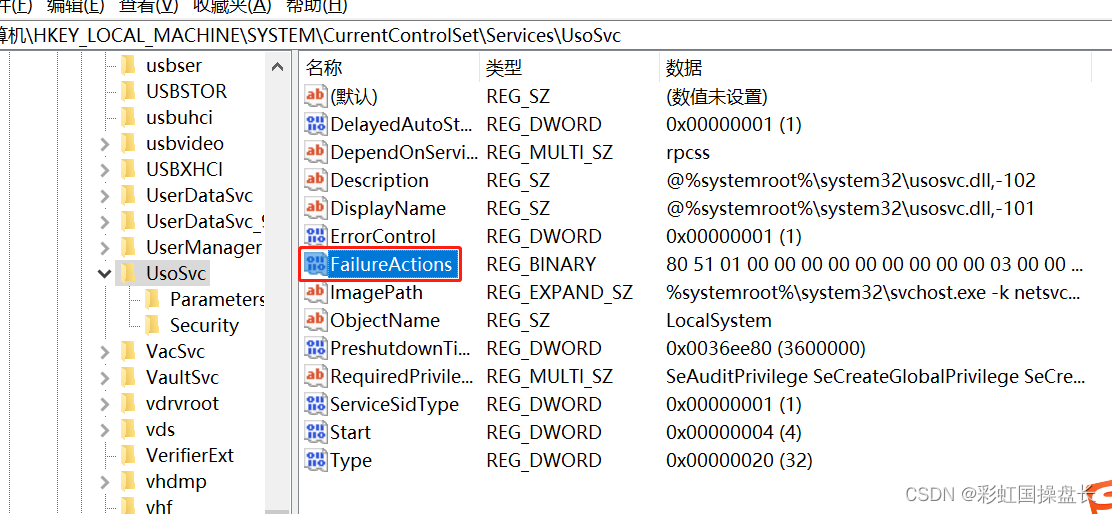
Task: Click the folder icon of VaultSvc key
Action: point(128,377)
